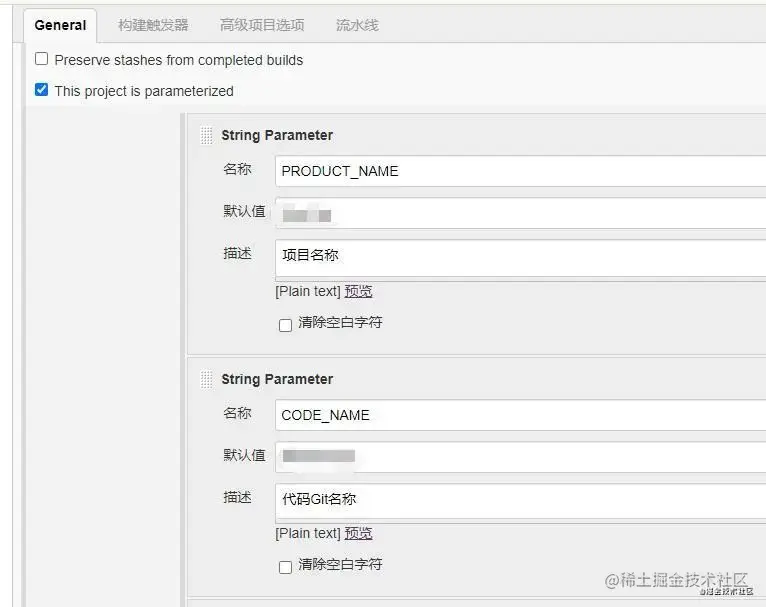This screenshot has width=766, height=607.
Task: Tick 清除空白字符 under PRODUCT_NAME parameter
Action: point(285,325)
